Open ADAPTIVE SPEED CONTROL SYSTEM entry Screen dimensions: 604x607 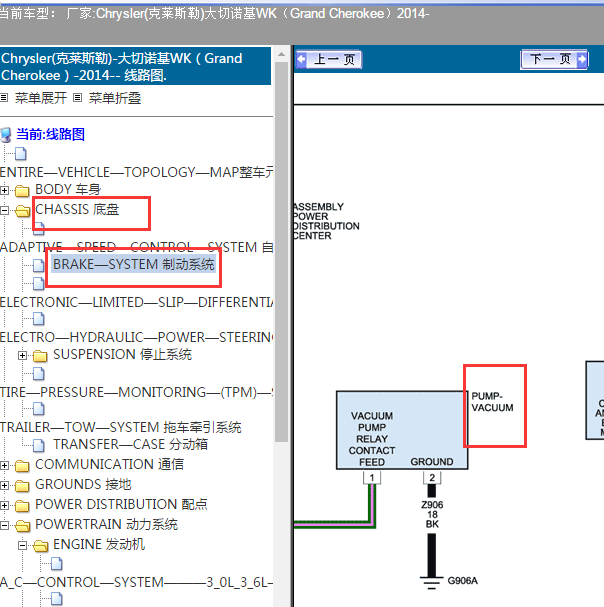point(136,247)
